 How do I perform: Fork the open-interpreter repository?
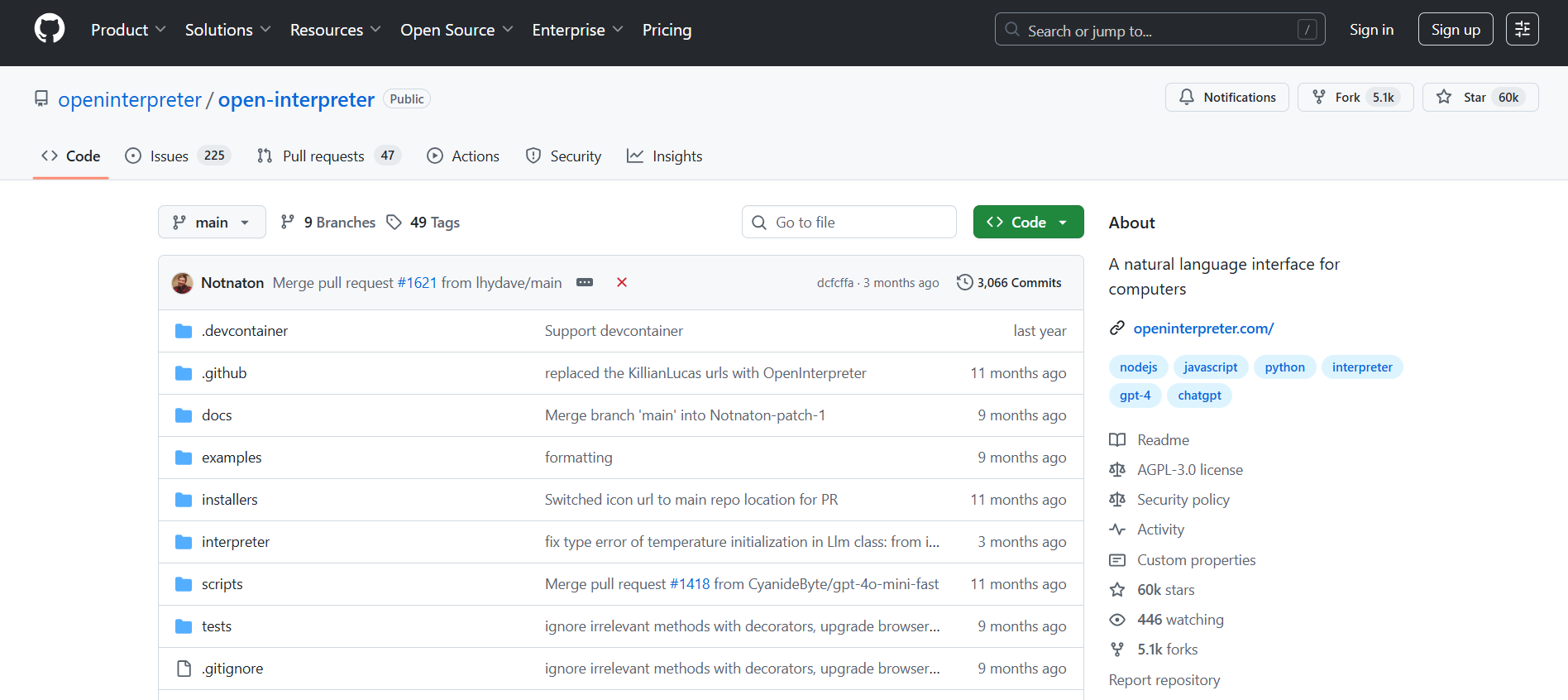[1355, 97]
